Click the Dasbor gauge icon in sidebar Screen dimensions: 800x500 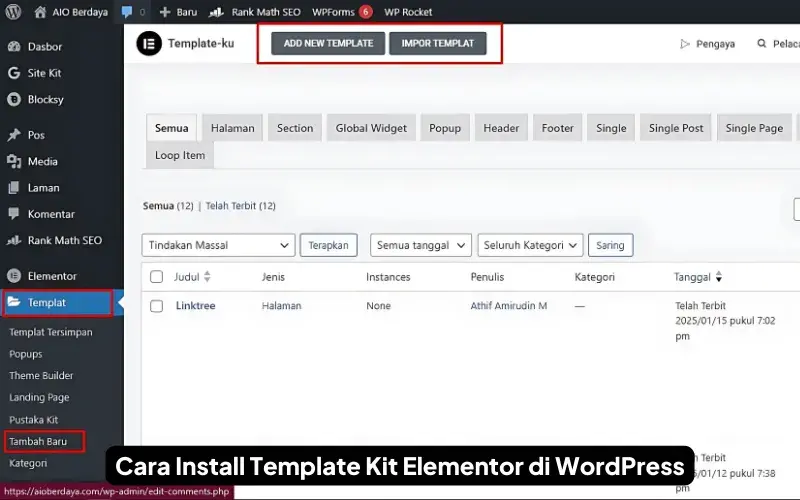click(x=14, y=46)
